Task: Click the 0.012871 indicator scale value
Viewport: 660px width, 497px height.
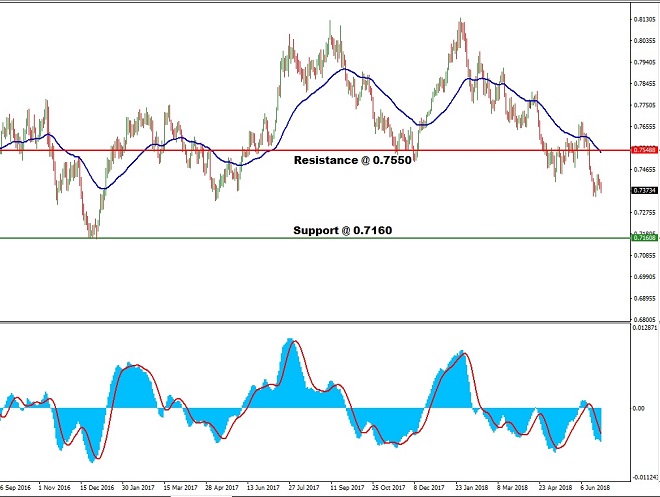Action: point(644,327)
